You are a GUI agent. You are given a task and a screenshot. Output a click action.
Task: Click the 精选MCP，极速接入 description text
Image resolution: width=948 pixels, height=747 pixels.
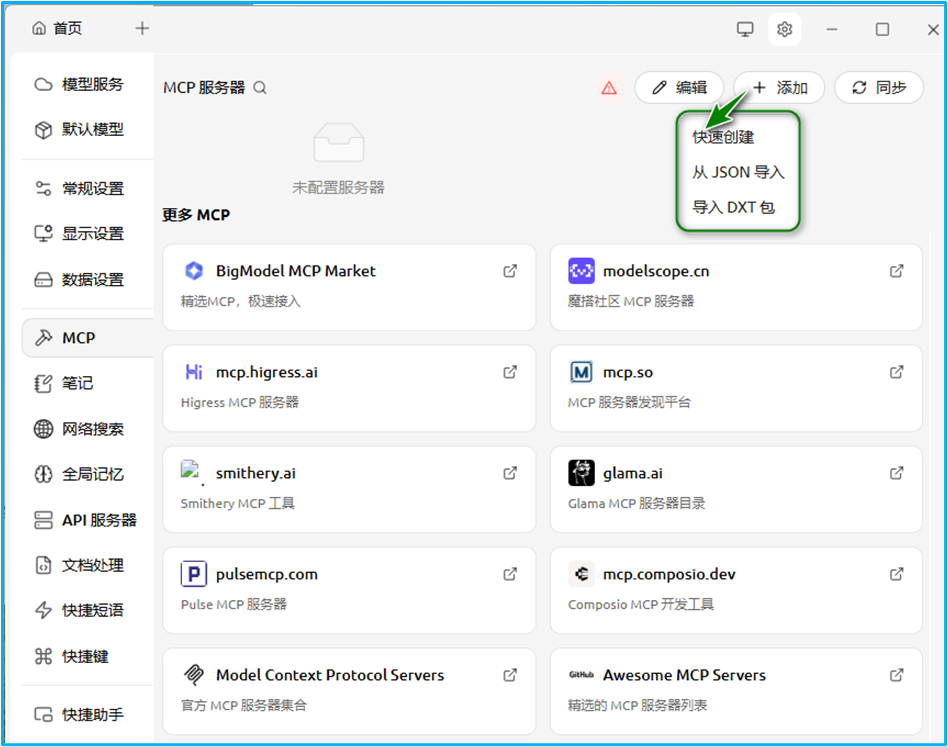click(x=241, y=301)
